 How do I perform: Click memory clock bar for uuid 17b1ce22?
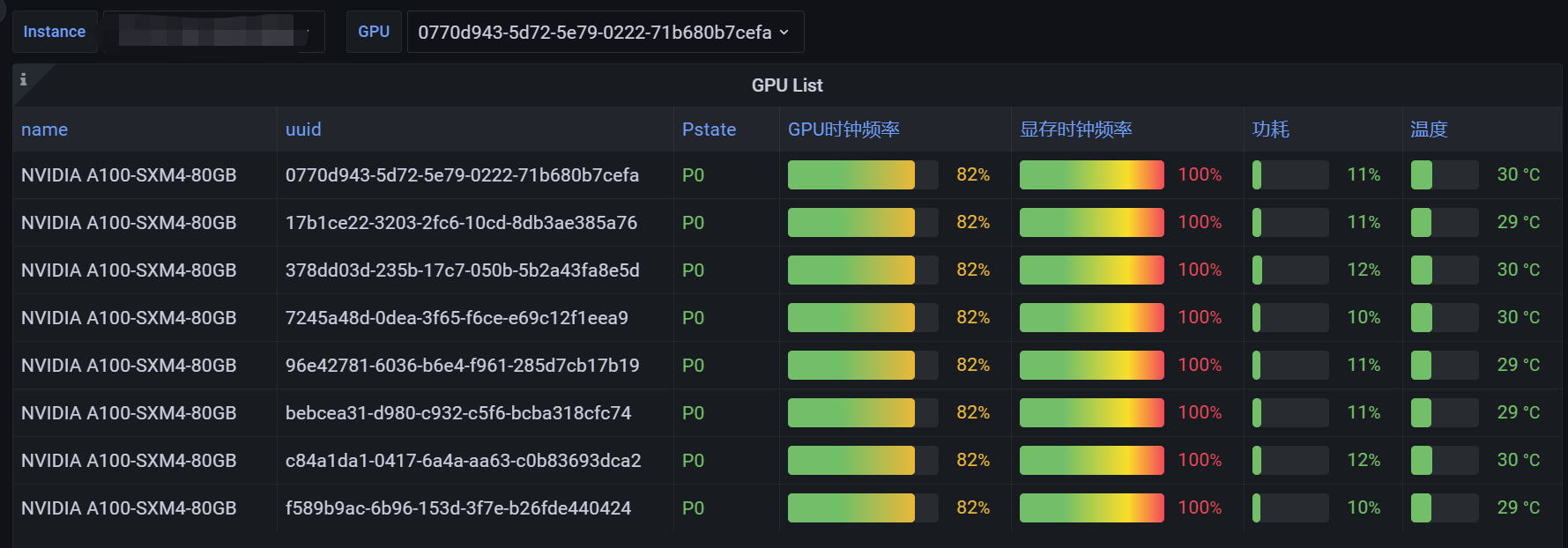(x=1092, y=222)
